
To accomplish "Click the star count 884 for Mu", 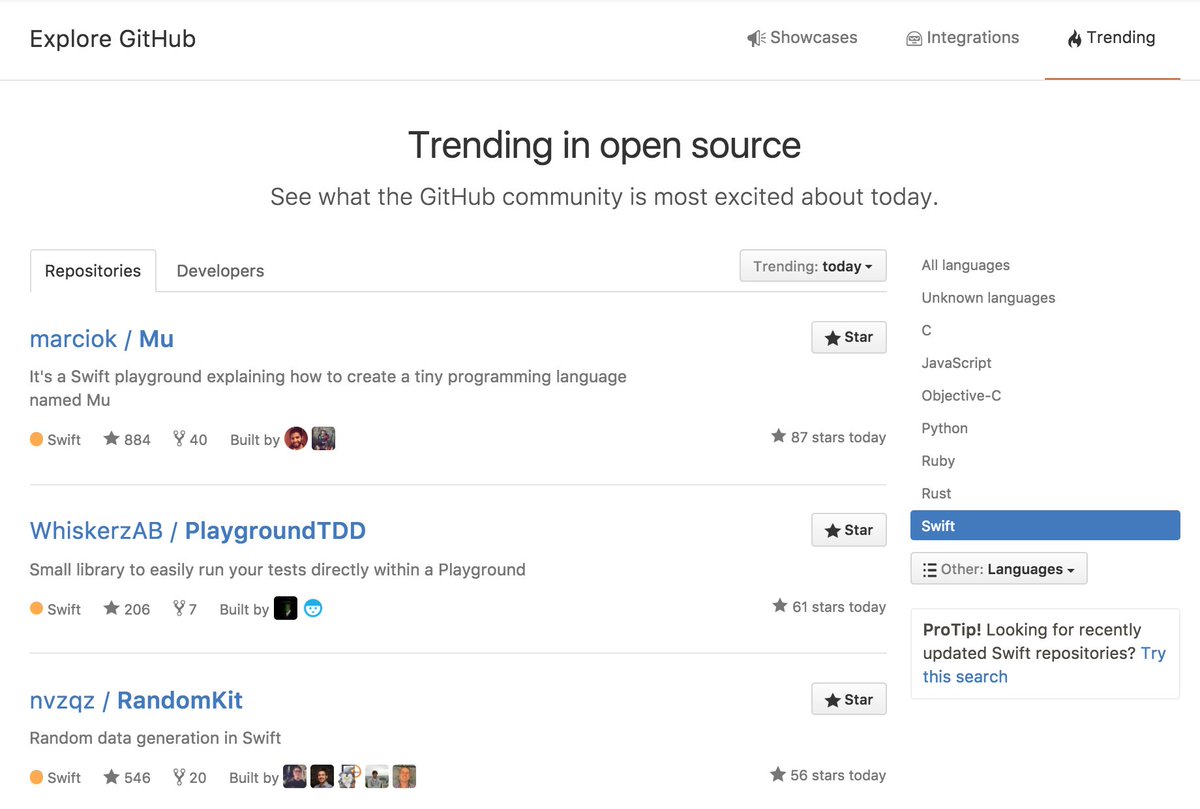I will [127, 439].
